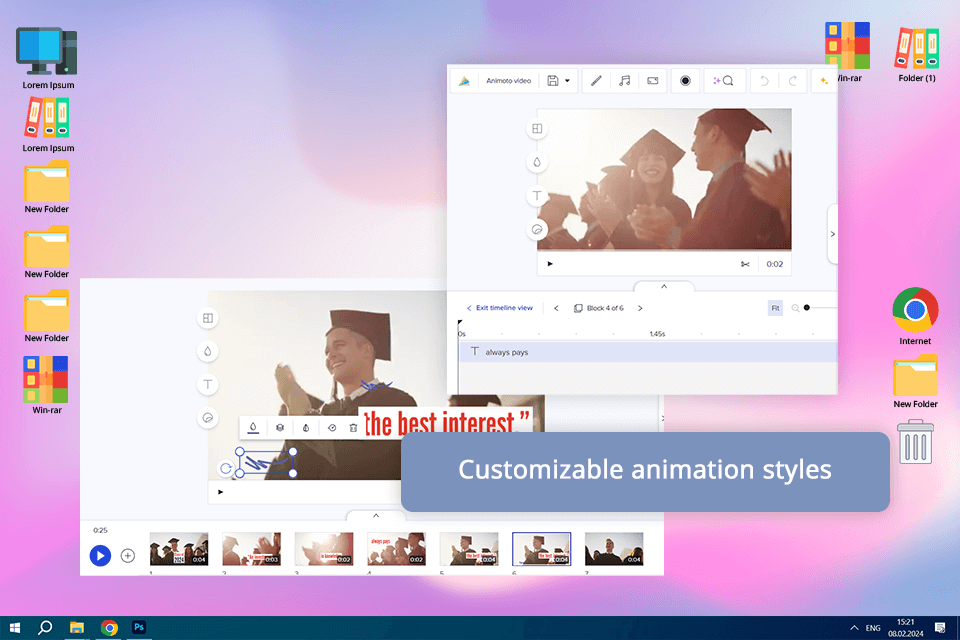The image size is (960, 640).
Task: Click the orange sparkle icon in the toolbar
Action: coord(823,81)
